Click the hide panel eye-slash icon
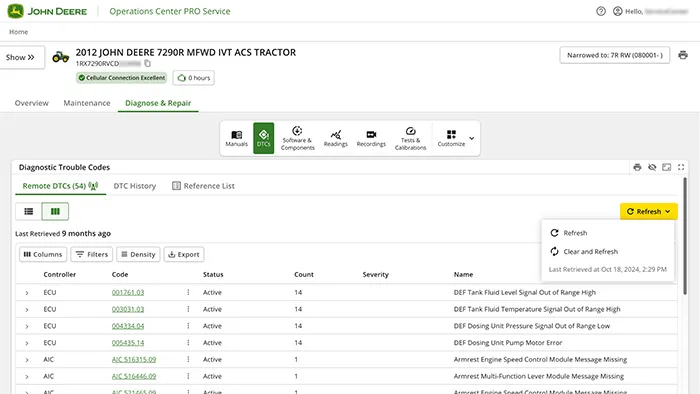Image resolution: width=700 pixels, height=394 pixels. (x=652, y=167)
